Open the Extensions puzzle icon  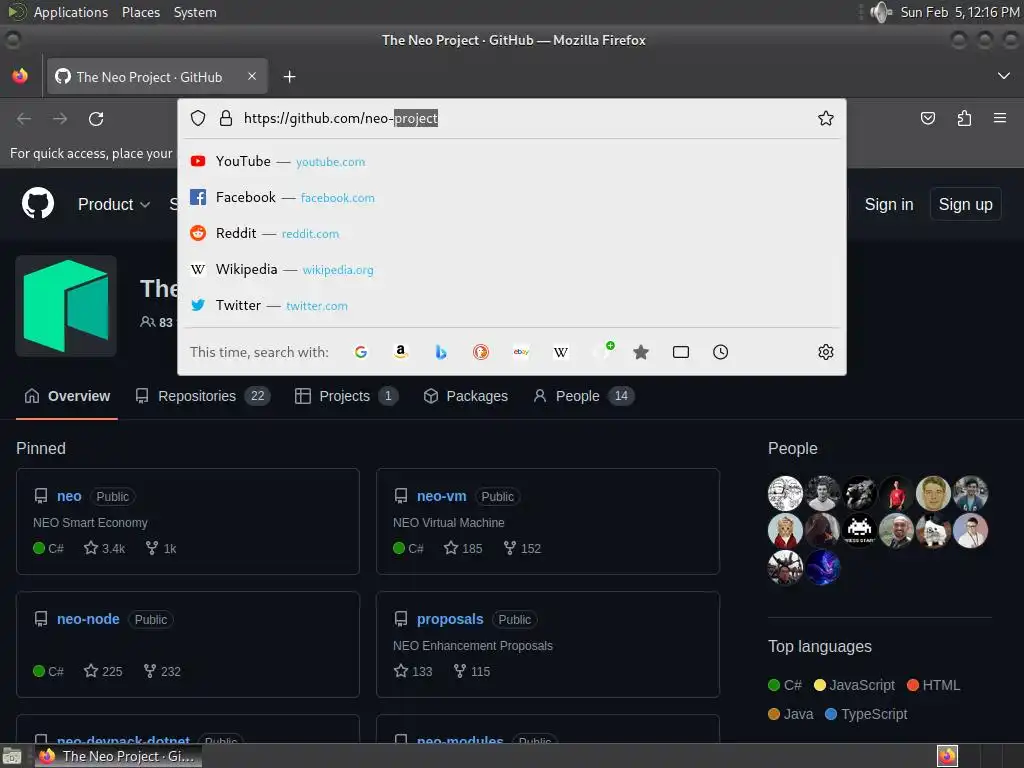point(964,118)
